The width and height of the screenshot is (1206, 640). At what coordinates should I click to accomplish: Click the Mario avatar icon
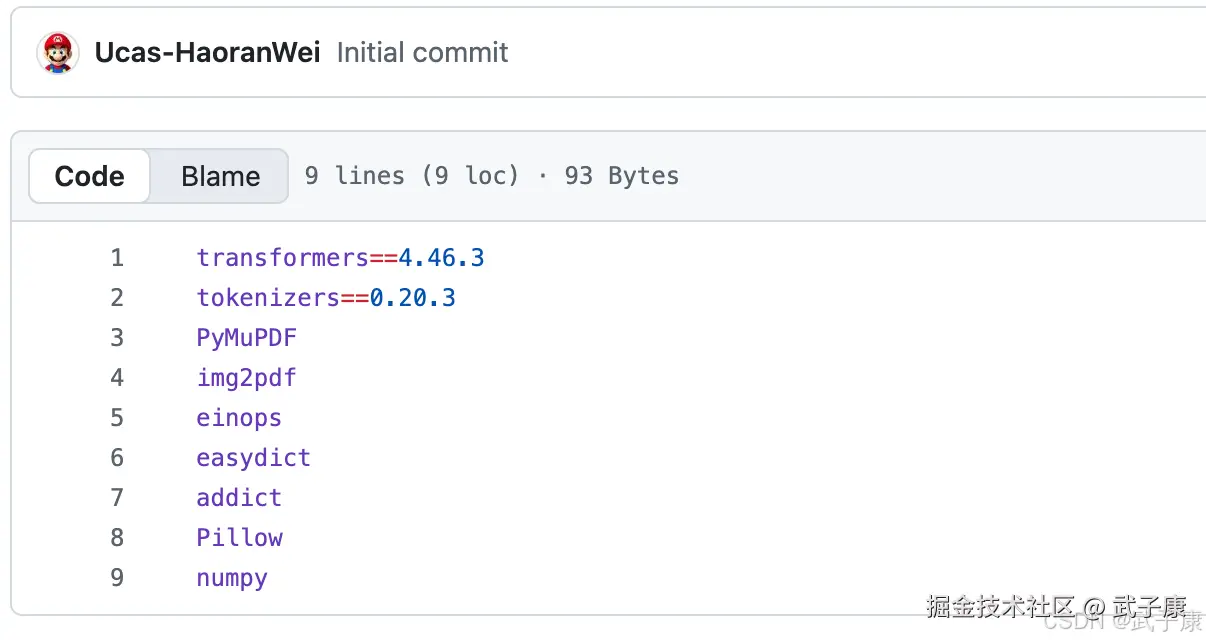[x=58, y=53]
